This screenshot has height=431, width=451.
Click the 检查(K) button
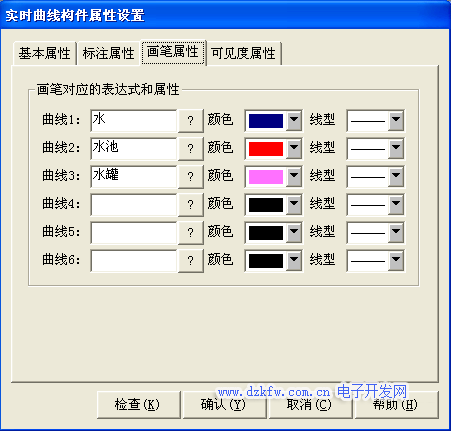coord(138,405)
